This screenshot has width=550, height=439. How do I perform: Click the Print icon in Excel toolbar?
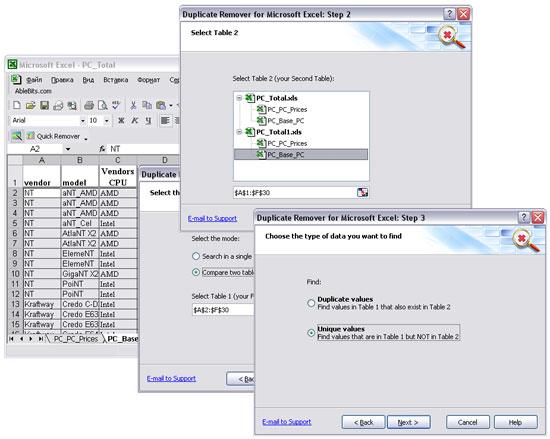pyautogui.click(x=89, y=105)
